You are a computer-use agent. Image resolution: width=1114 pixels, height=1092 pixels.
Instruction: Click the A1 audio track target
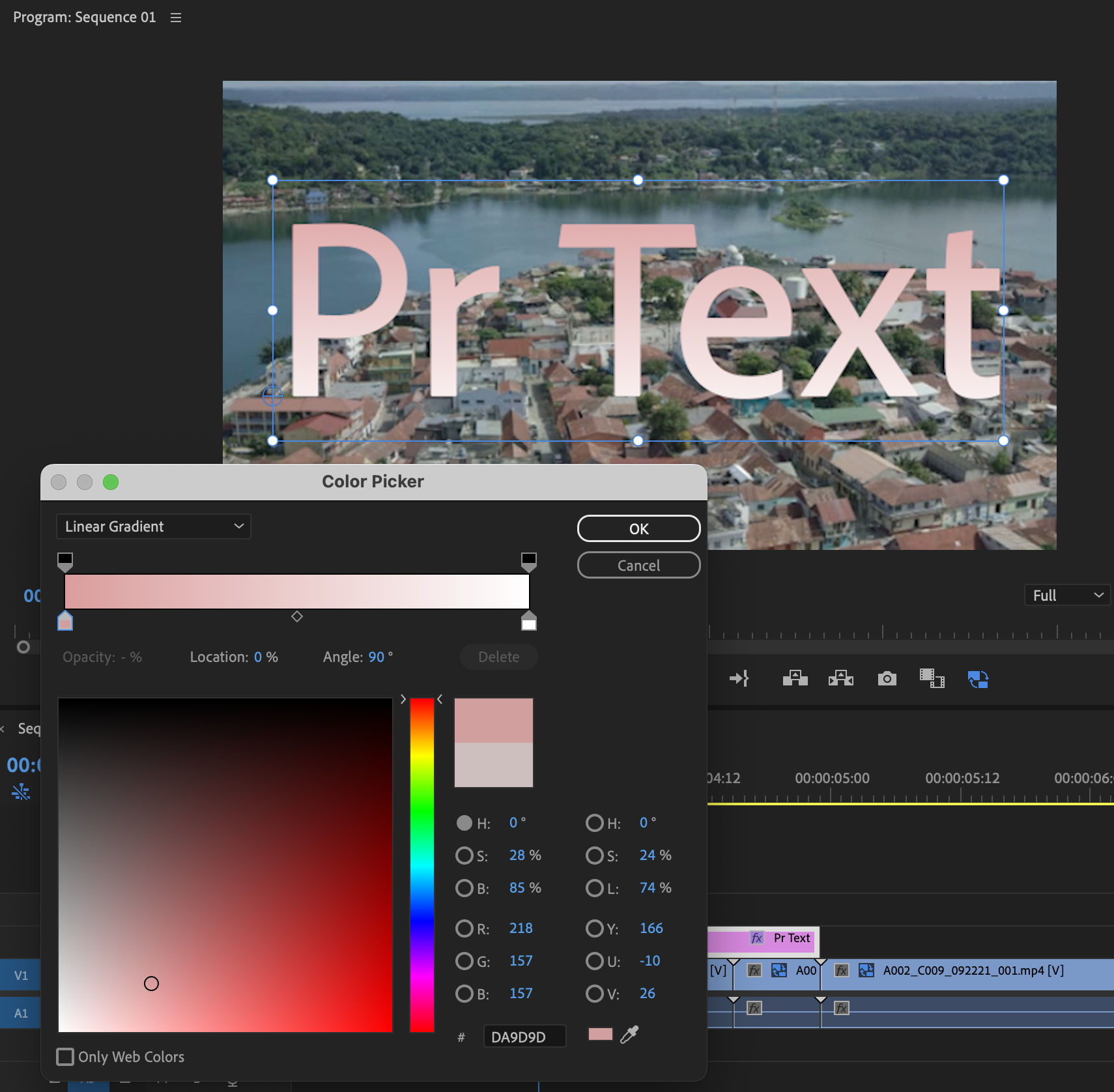pos(21,1013)
